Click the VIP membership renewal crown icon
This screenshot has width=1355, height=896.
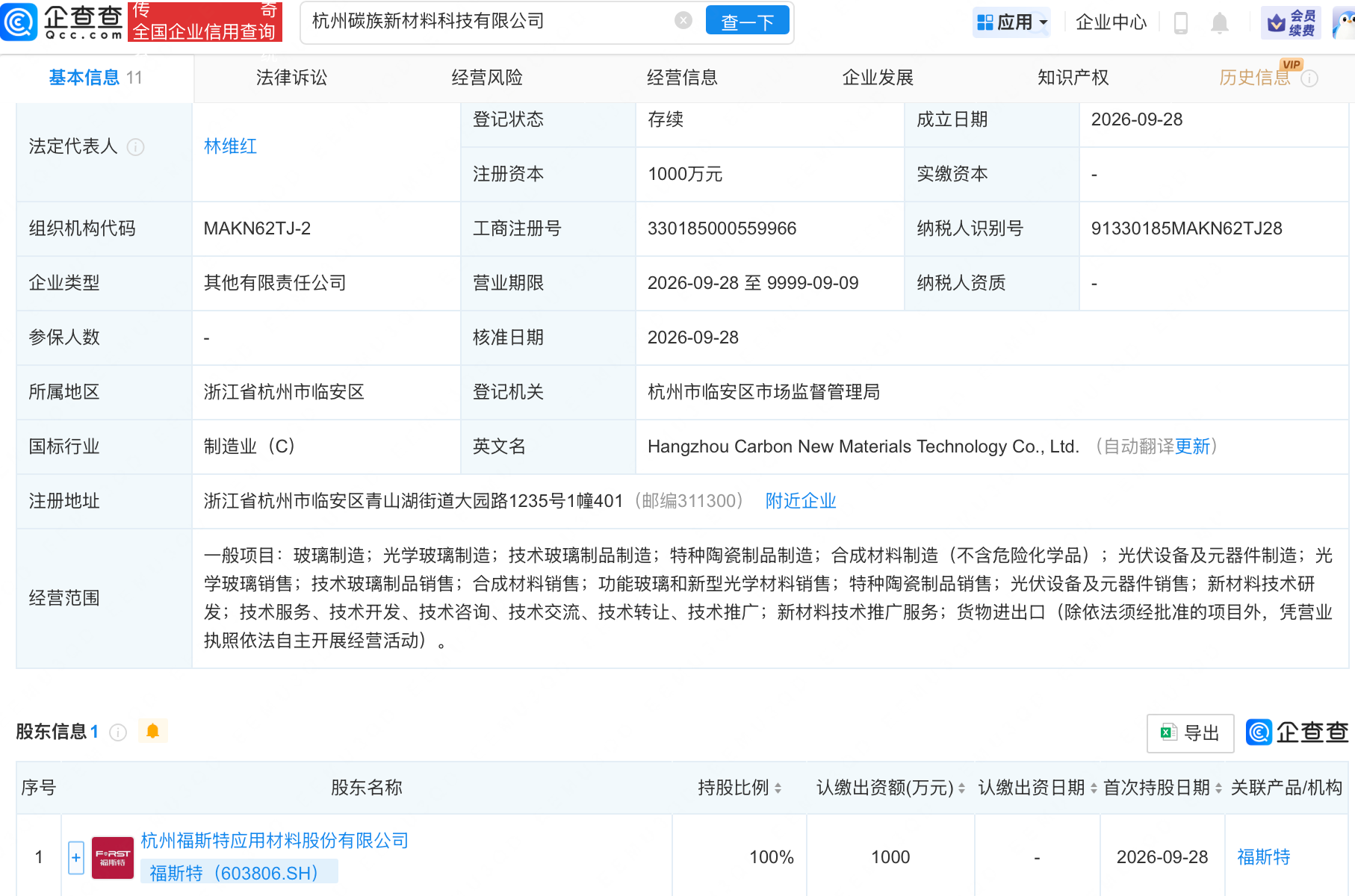(1291, 23)
